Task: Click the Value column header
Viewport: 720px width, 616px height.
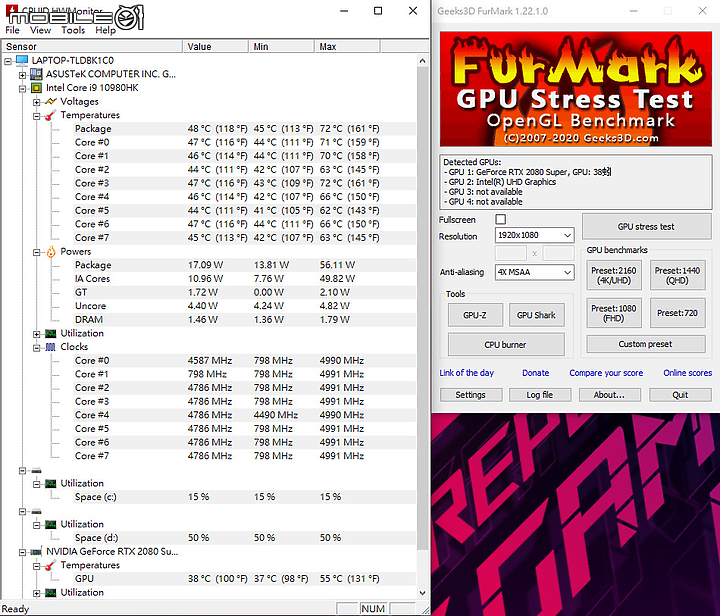Action: click(x=215, y=46)
